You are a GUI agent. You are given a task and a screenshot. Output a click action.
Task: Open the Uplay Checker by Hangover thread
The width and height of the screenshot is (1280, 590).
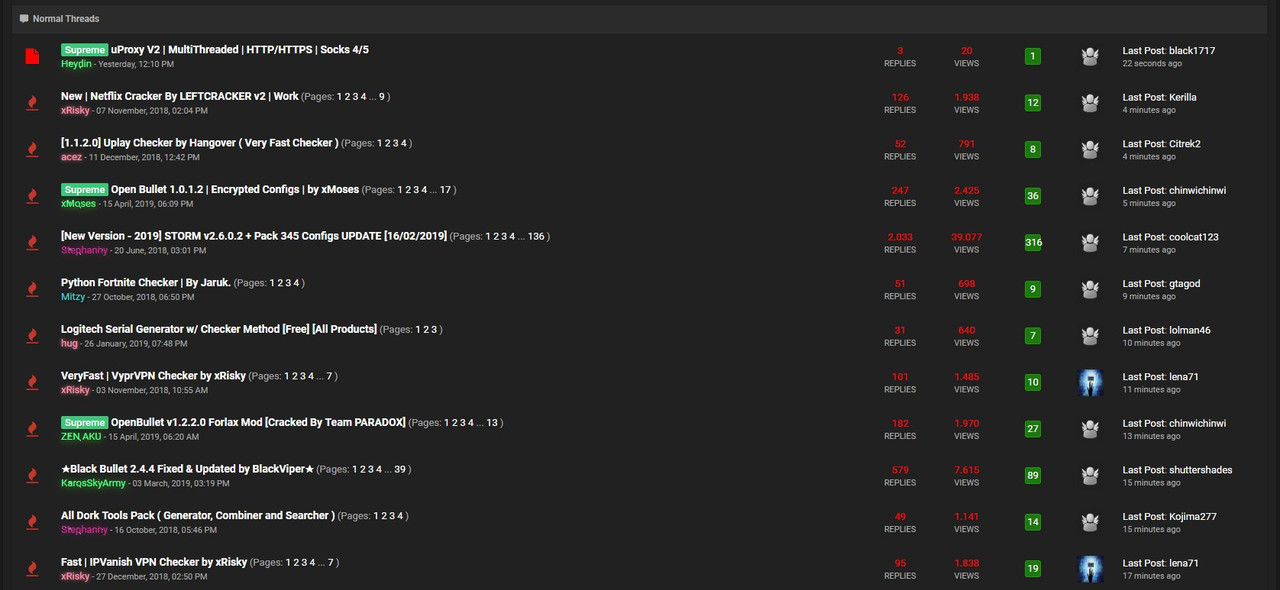[x=200, y=143]
